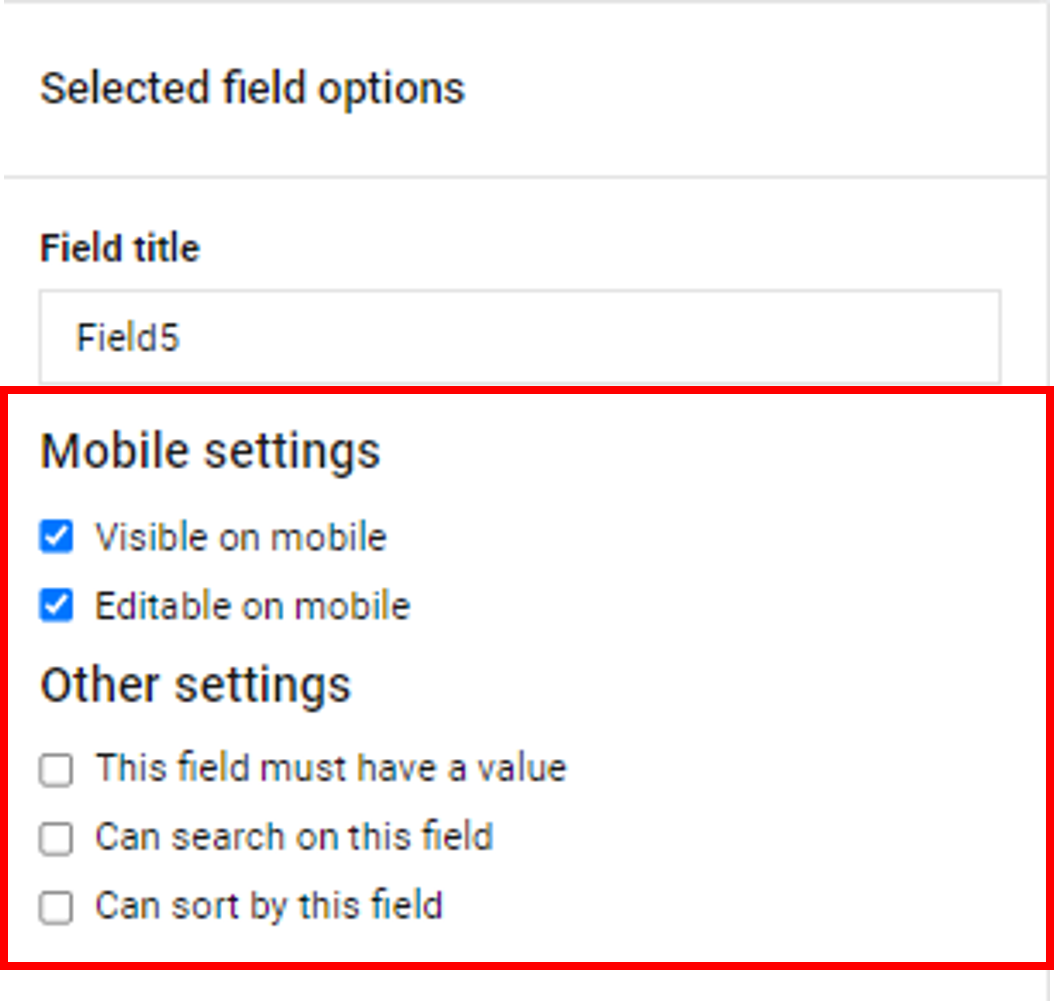Viewport: 1054px width, 1001px height.
Task: Click the empty right end of Field title box
Action: pos(900,337)
